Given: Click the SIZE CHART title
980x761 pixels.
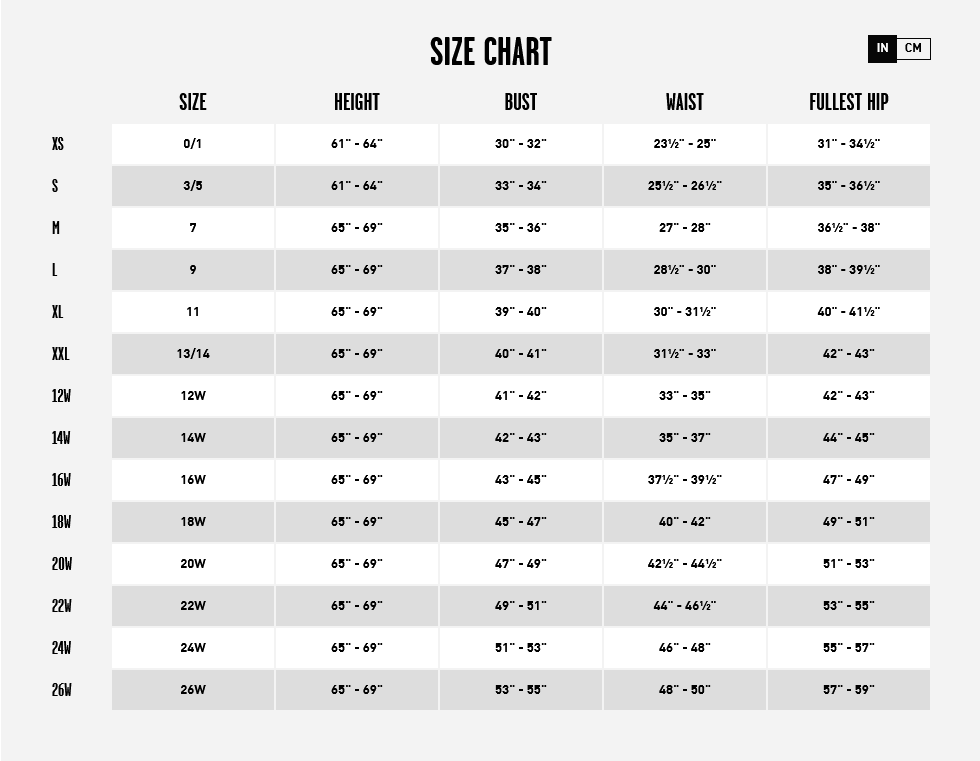Looking at the screenshot, I should click(x=491, y=52).
